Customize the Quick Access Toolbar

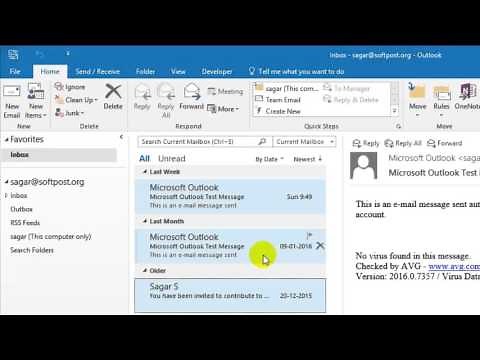pyautogui.click(x=68, y=53)
